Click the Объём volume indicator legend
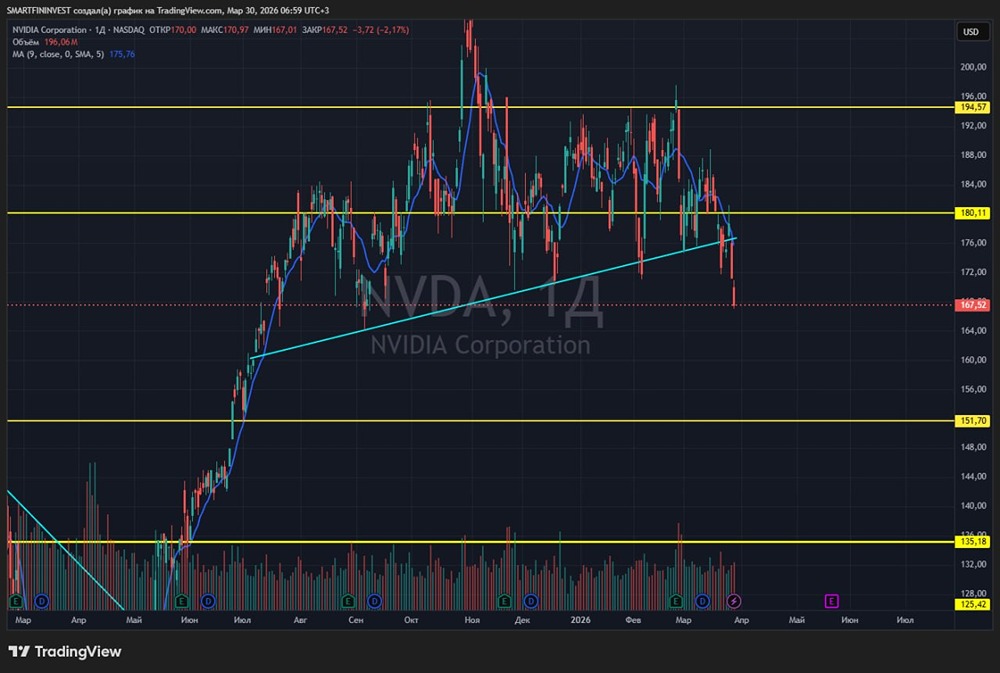The width and height of the screenshot is (1000, 673). point(26,42)
